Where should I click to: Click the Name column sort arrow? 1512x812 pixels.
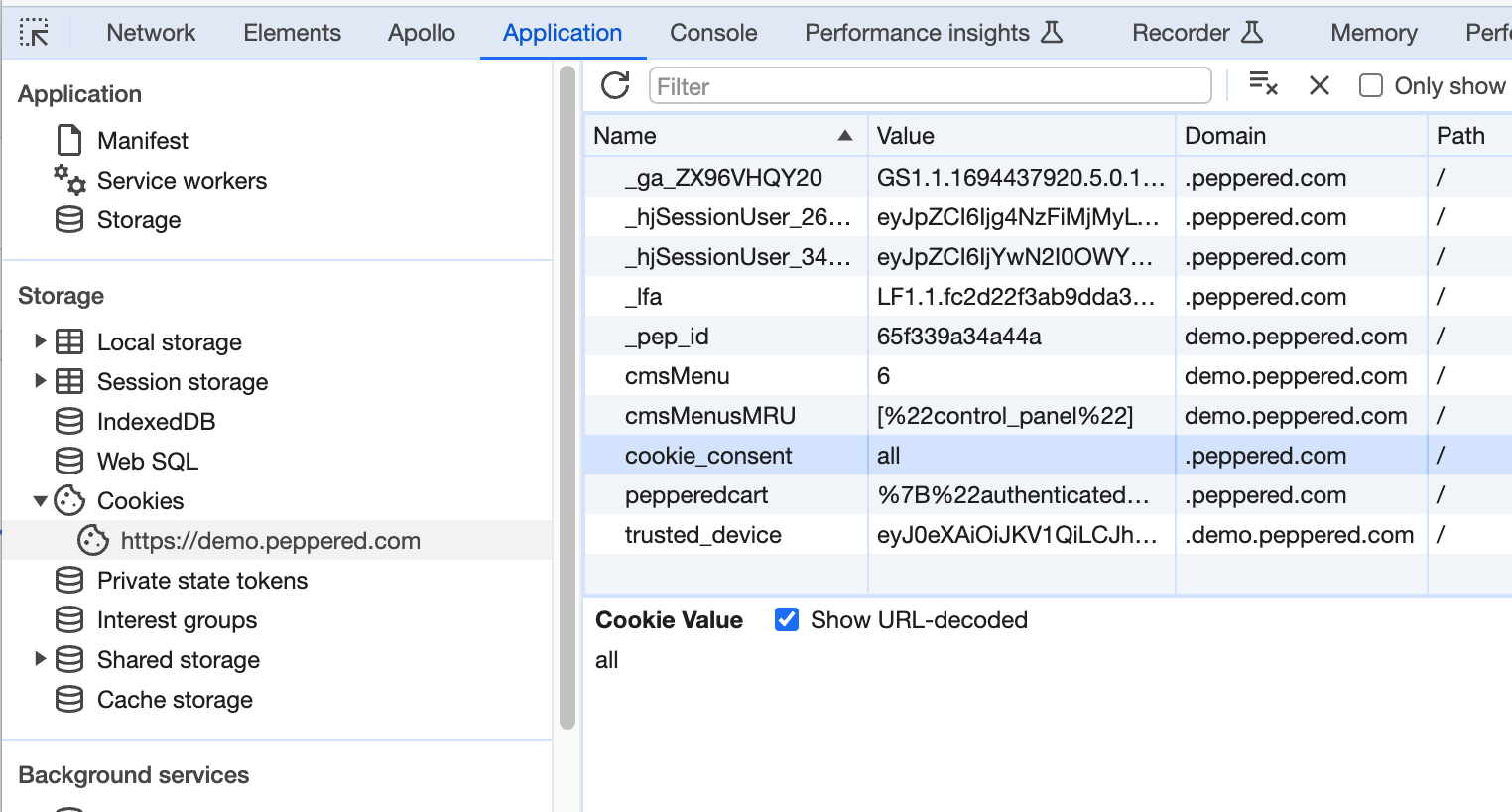pos(845,135)
